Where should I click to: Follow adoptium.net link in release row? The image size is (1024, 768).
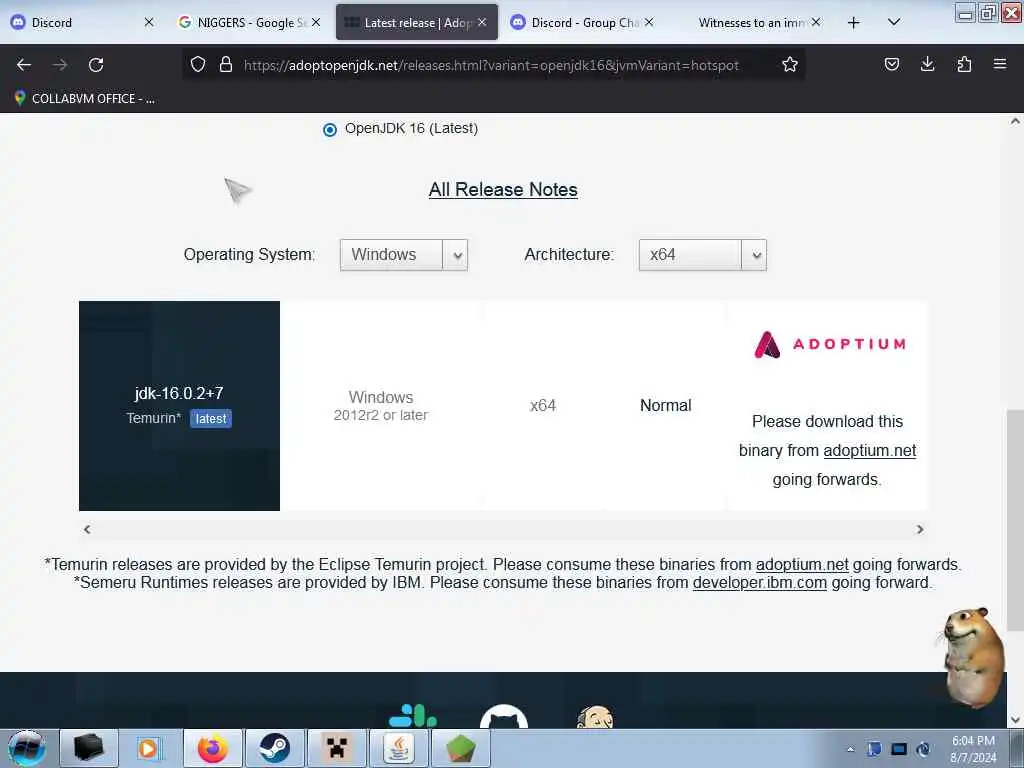point(869,451)
